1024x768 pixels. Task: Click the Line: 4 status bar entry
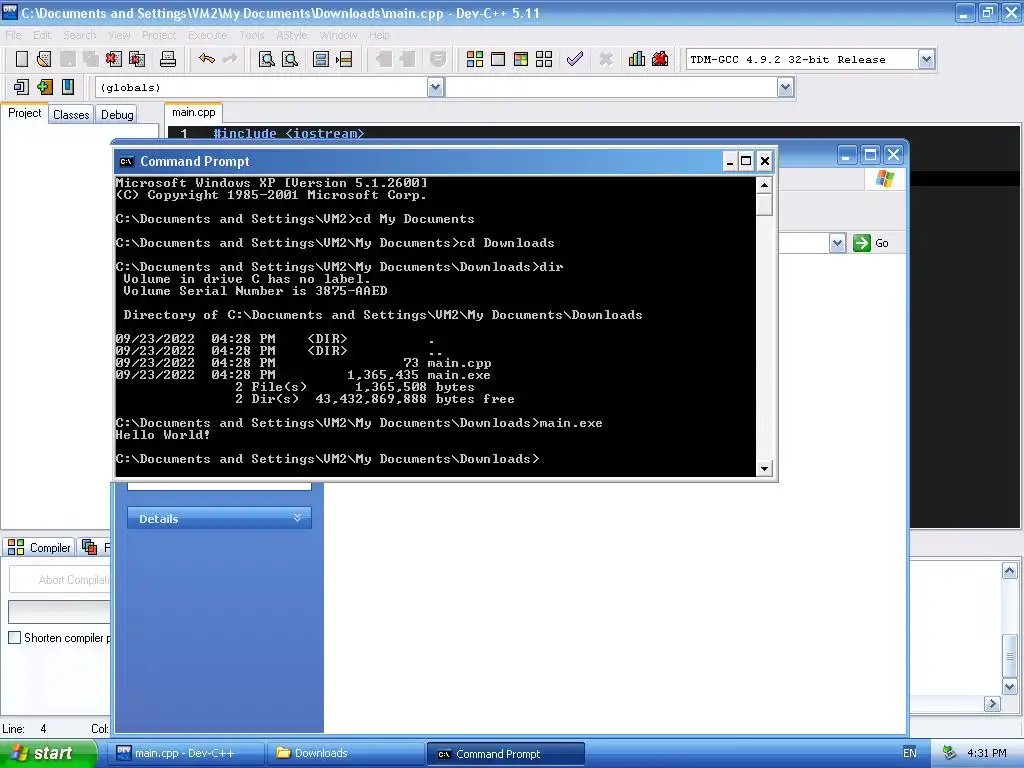[25, 728]
